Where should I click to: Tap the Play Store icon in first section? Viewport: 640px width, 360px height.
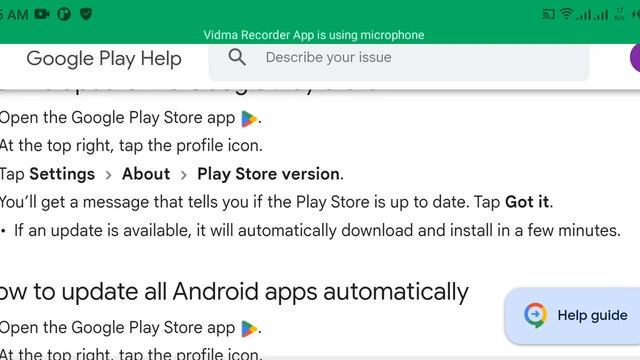(249, 119)
